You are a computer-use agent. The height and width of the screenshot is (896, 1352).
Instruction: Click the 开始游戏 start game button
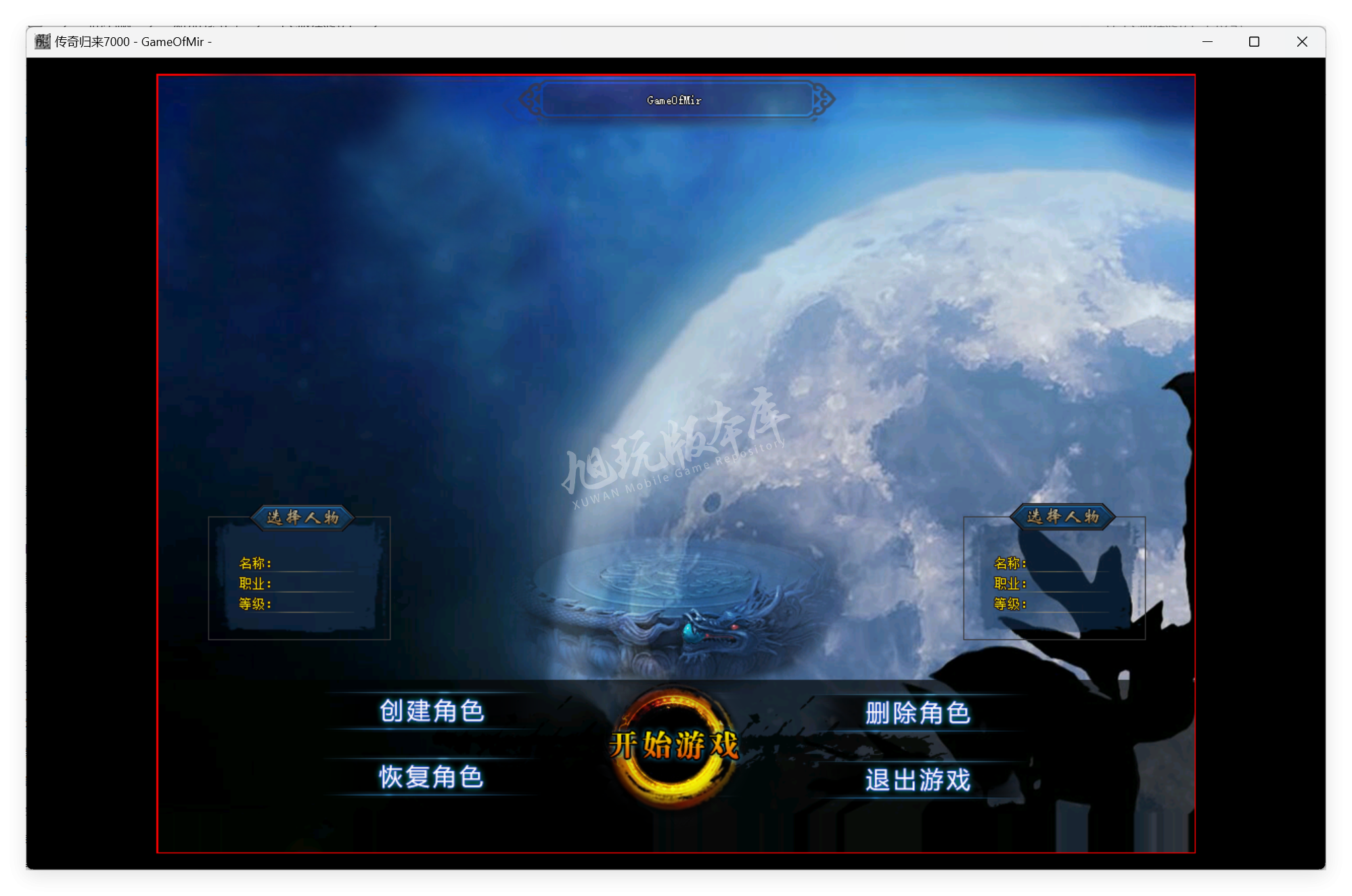(673, 745)
